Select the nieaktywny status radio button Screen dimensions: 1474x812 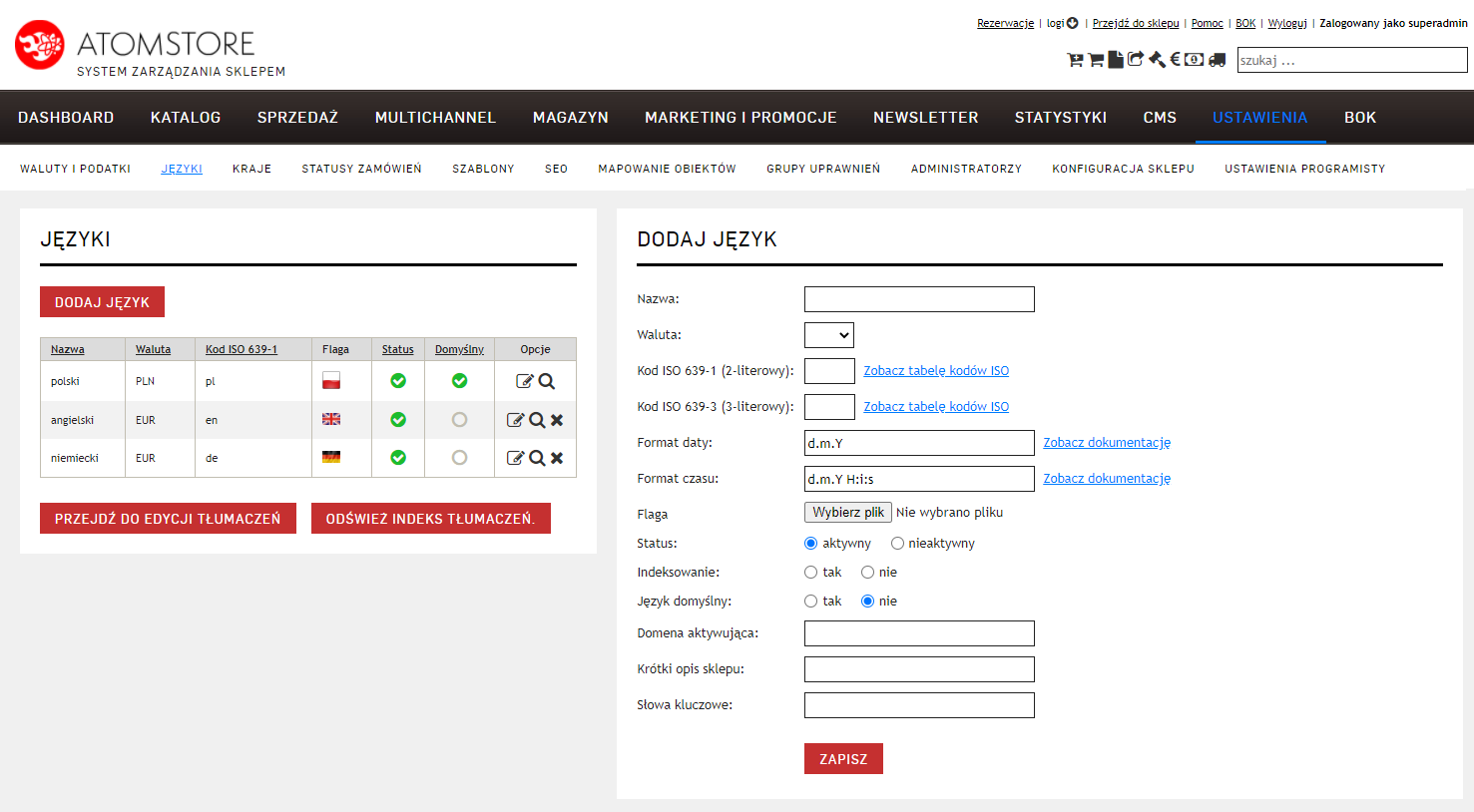pos(897,544)
